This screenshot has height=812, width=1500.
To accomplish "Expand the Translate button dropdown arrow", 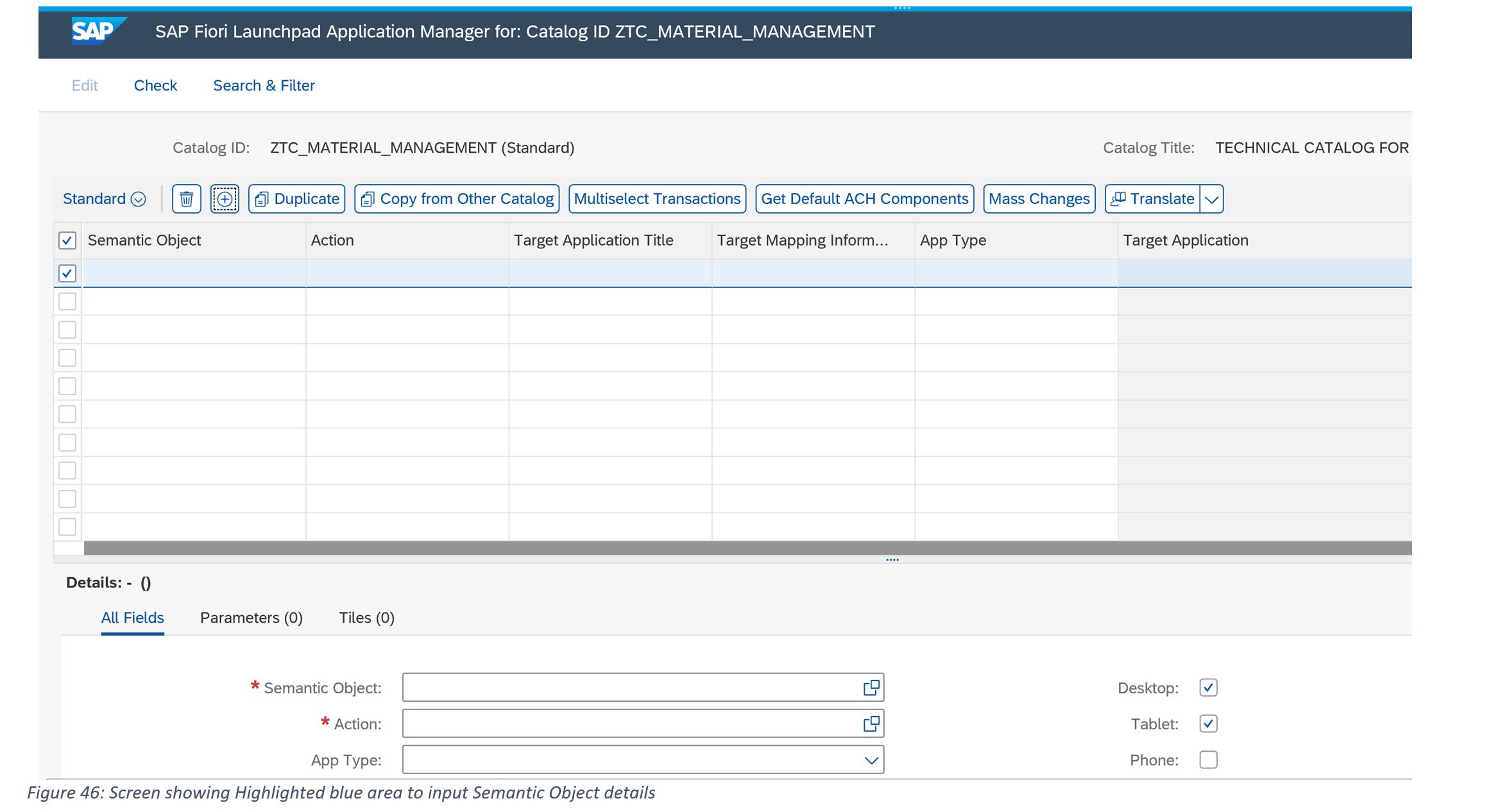I will 1212,199.
